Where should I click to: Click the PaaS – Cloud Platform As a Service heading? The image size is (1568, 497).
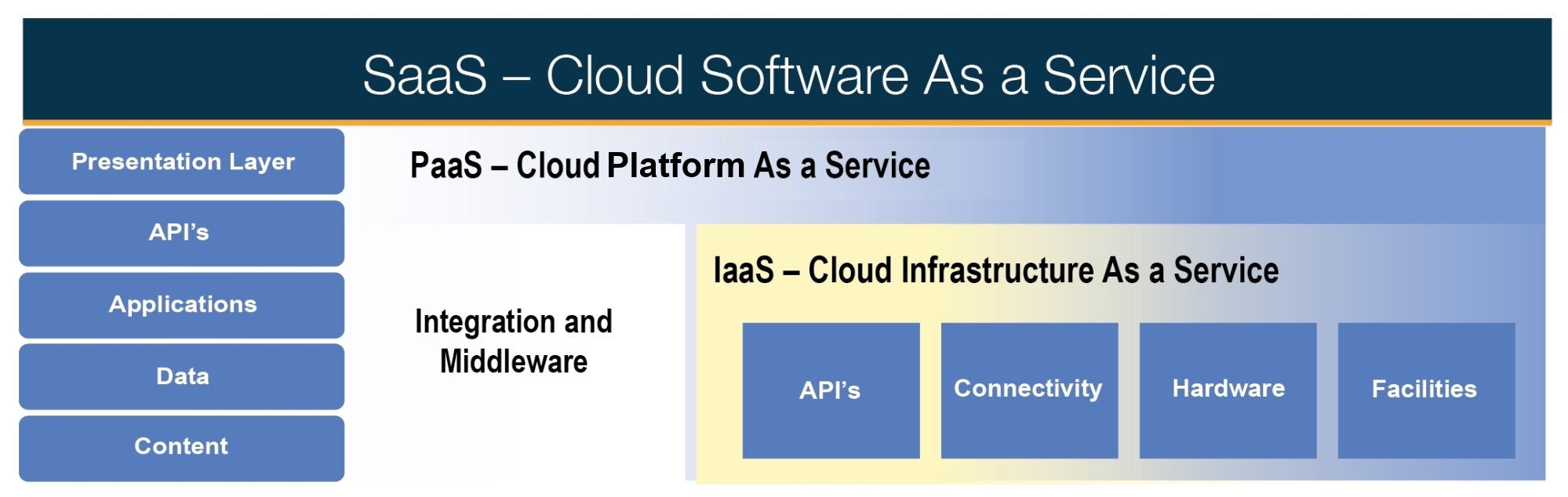pyautogui.click(x=670, y=165)
